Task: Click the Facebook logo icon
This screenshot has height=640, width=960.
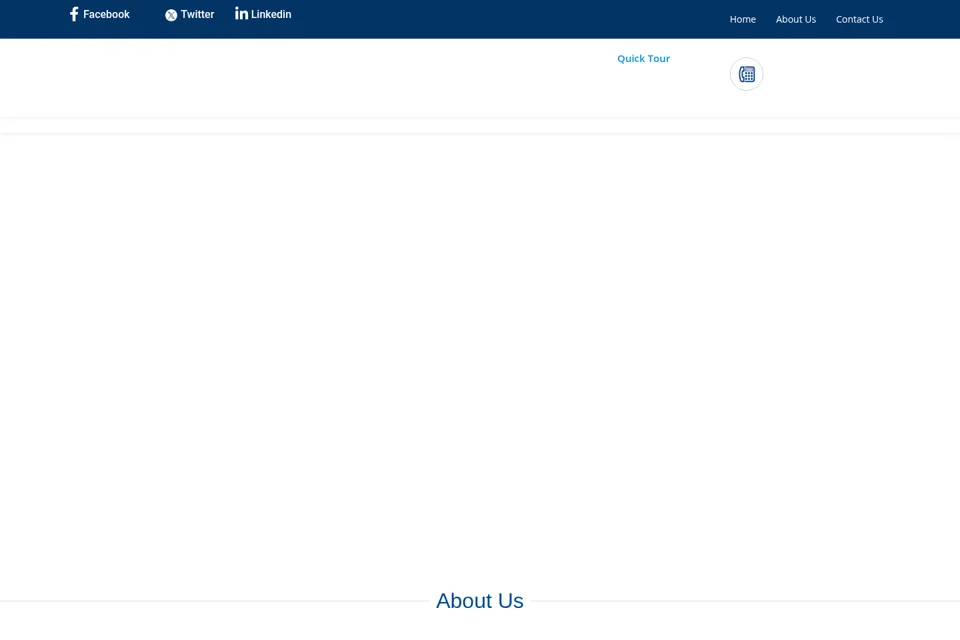Action: [x=74, y=14]
